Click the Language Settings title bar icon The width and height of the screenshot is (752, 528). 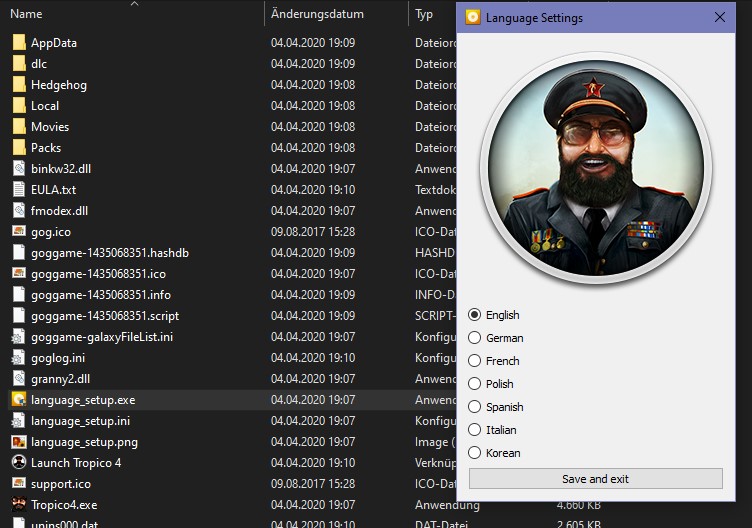click(473, 18)
